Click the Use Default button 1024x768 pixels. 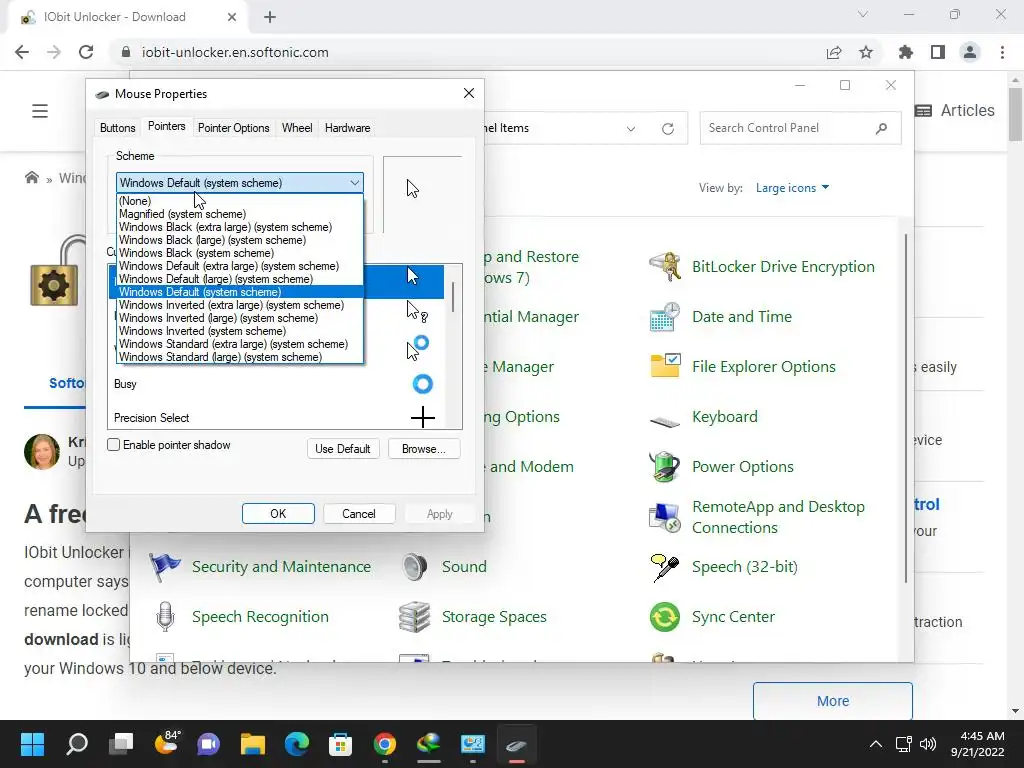click(343, 449)
